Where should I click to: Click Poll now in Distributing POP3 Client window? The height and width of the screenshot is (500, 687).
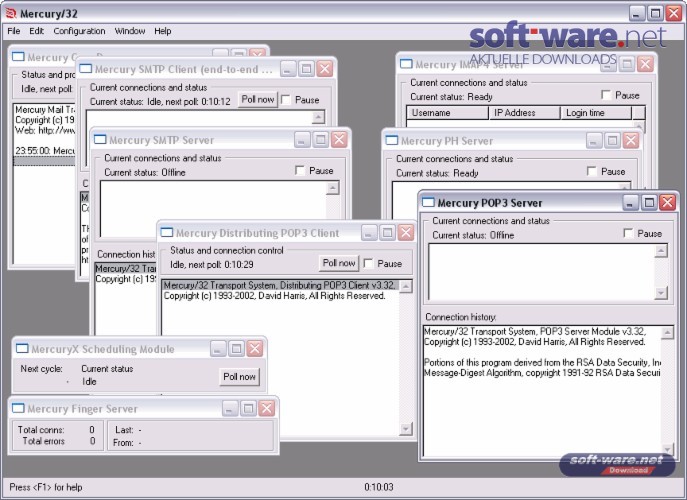click(x=339, y=263)
